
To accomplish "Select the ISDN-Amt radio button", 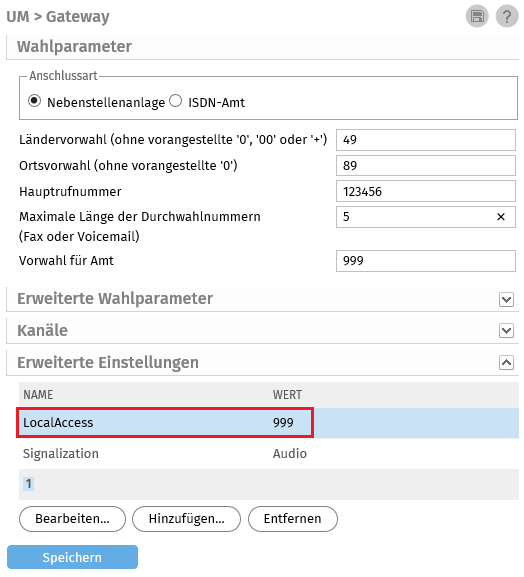I will tap(176, 101).
